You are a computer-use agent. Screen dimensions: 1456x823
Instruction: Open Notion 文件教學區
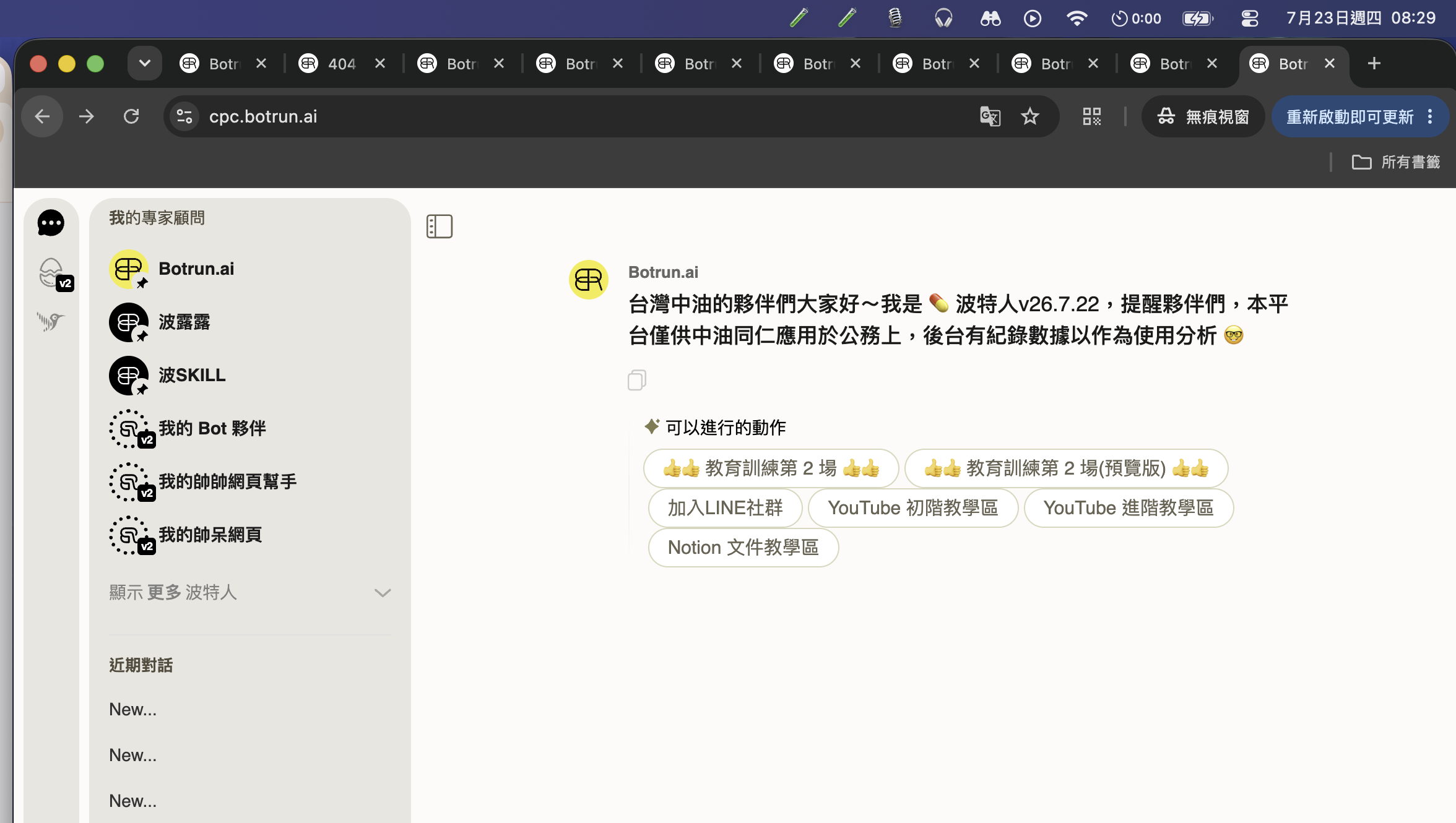coord(743,548)
